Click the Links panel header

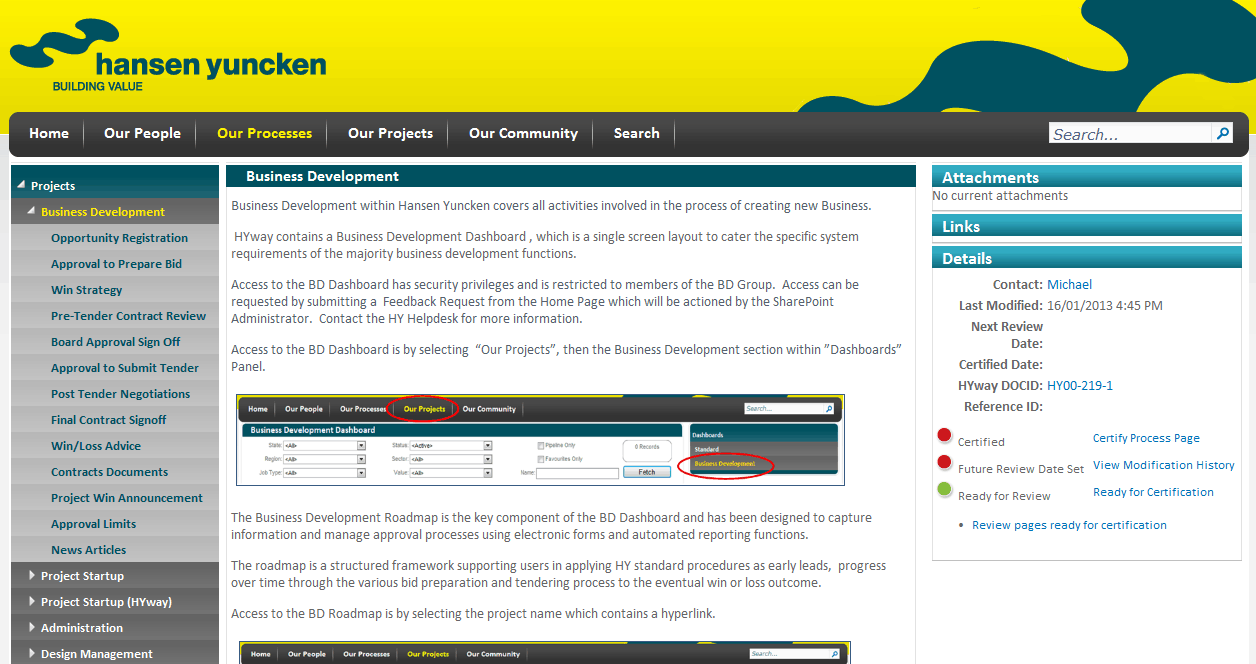pos(1089,227)
